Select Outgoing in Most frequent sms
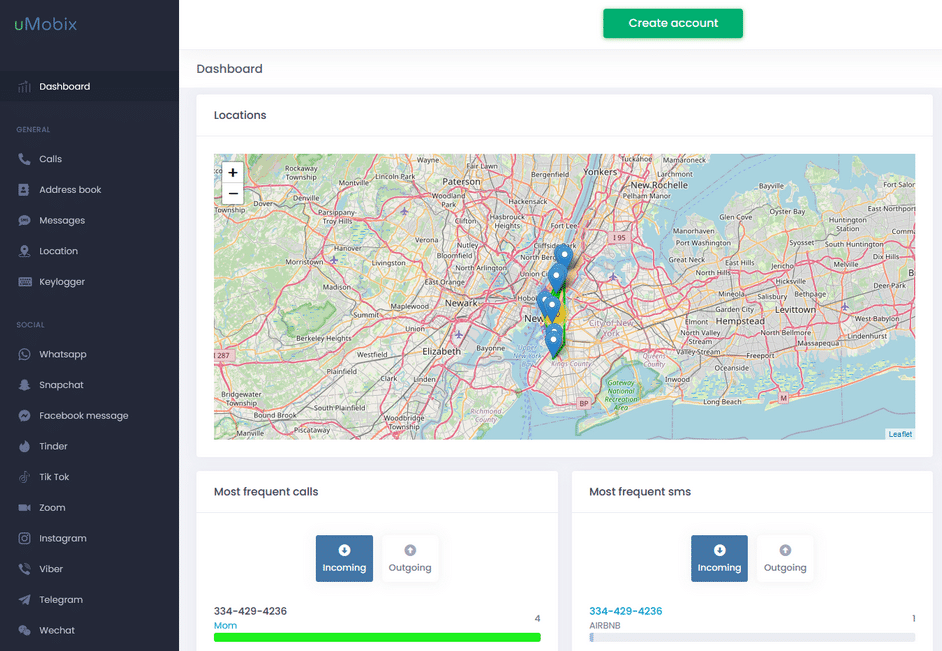This screenshot has width=942, height=651. (785, 559)
